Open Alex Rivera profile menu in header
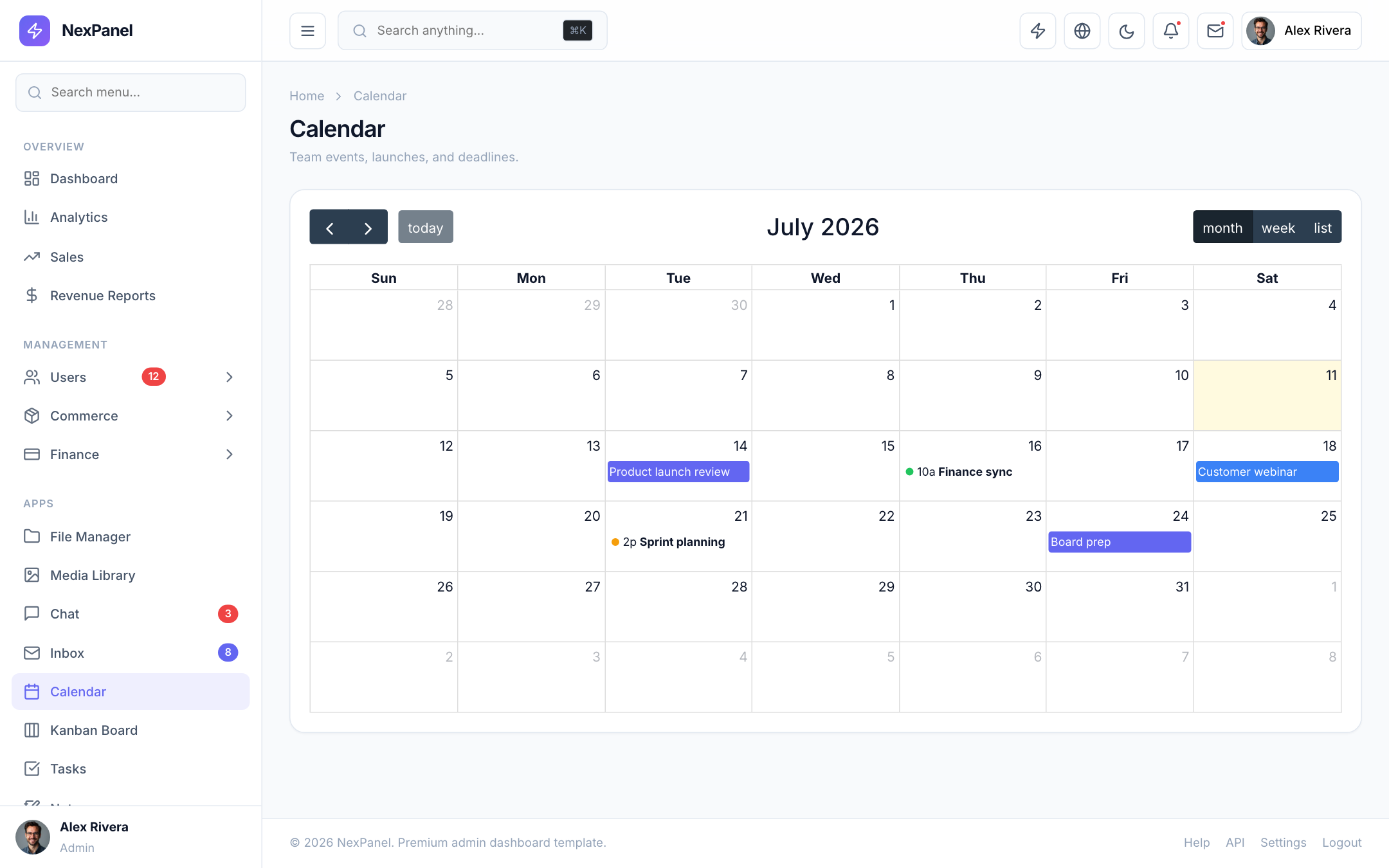This screenshot has width=1389, height=868. pos(1302,30)
